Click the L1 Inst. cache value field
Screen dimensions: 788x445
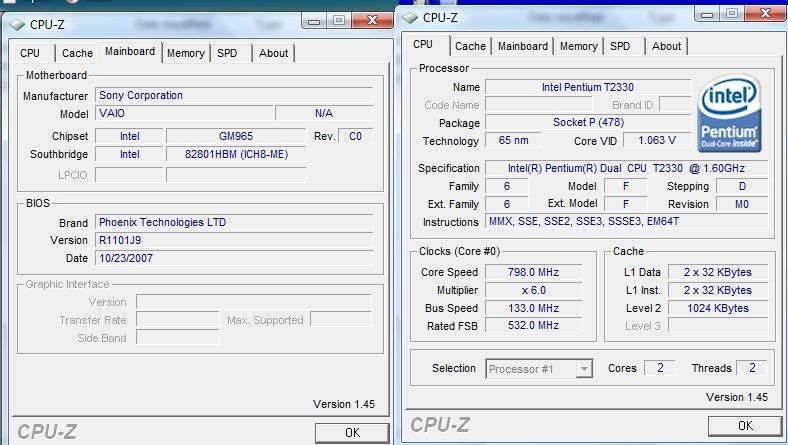718,291
